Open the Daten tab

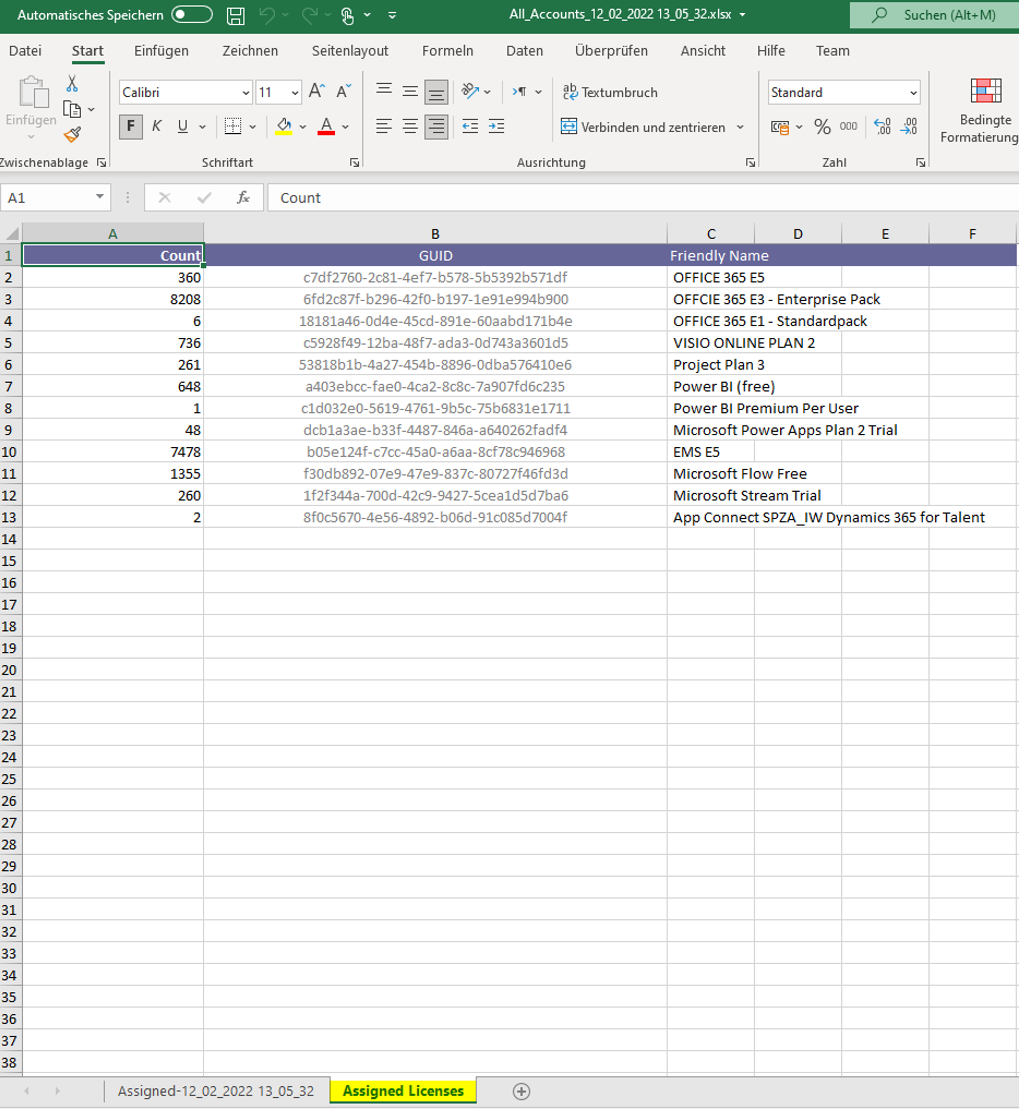[x=524, y=51]
